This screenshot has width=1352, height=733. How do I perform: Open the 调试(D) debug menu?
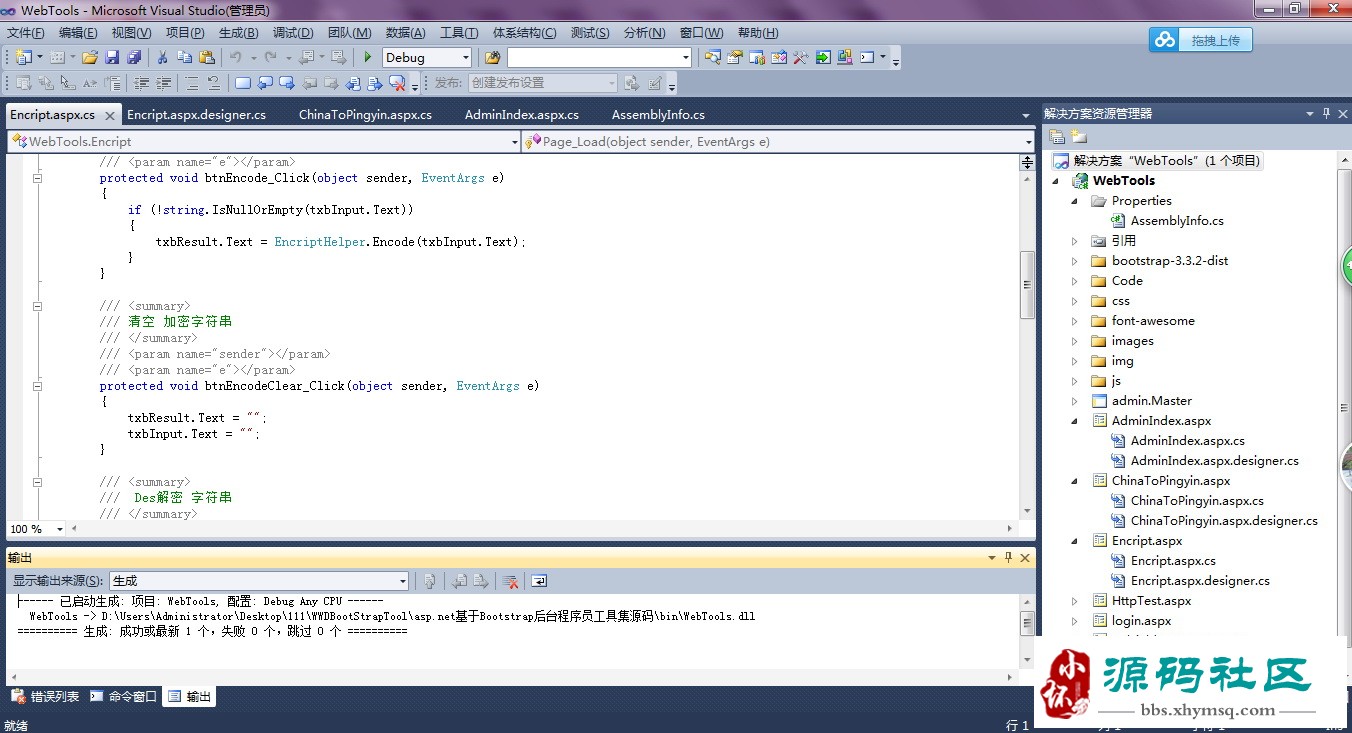[x=292, y=33]
